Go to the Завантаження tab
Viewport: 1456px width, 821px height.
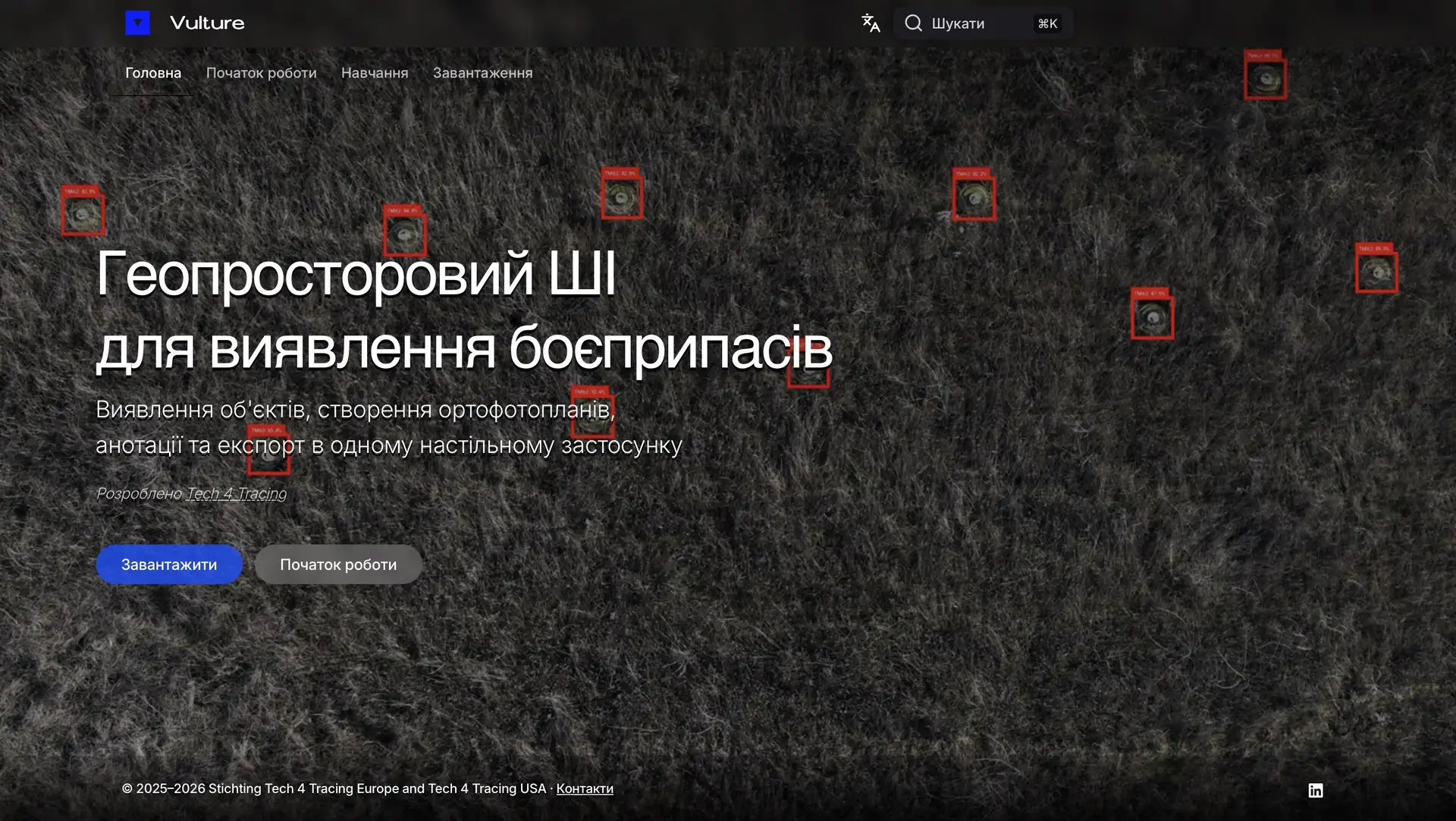click(483, 73)
